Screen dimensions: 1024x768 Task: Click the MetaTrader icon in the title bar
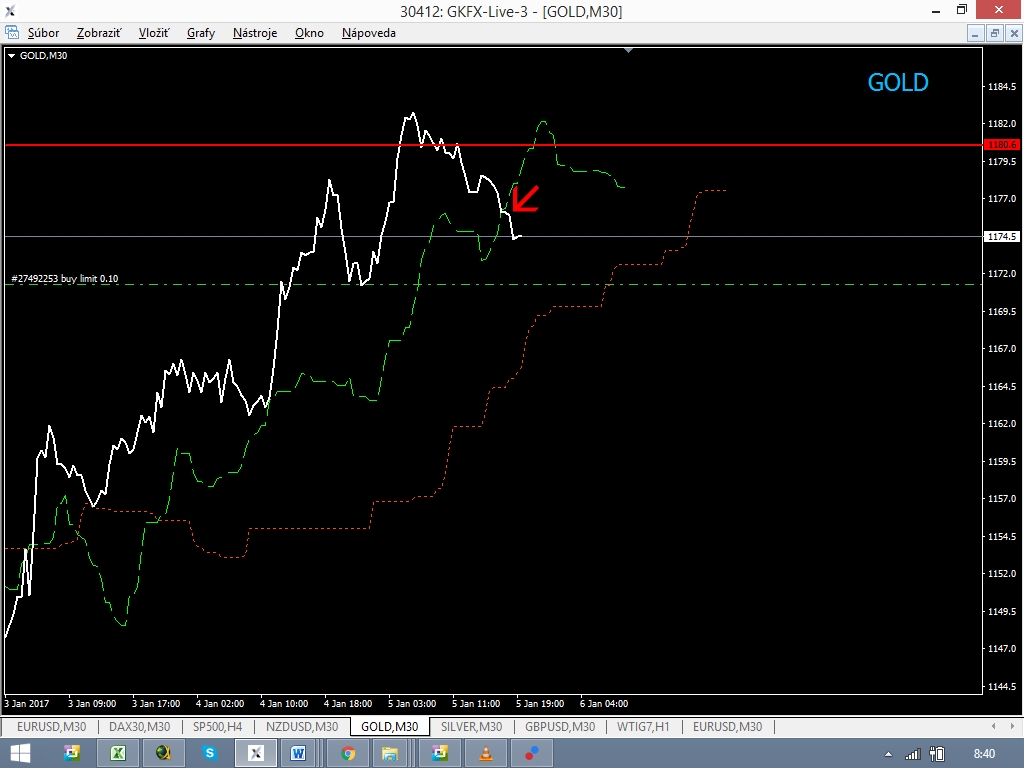pos(10,10)
